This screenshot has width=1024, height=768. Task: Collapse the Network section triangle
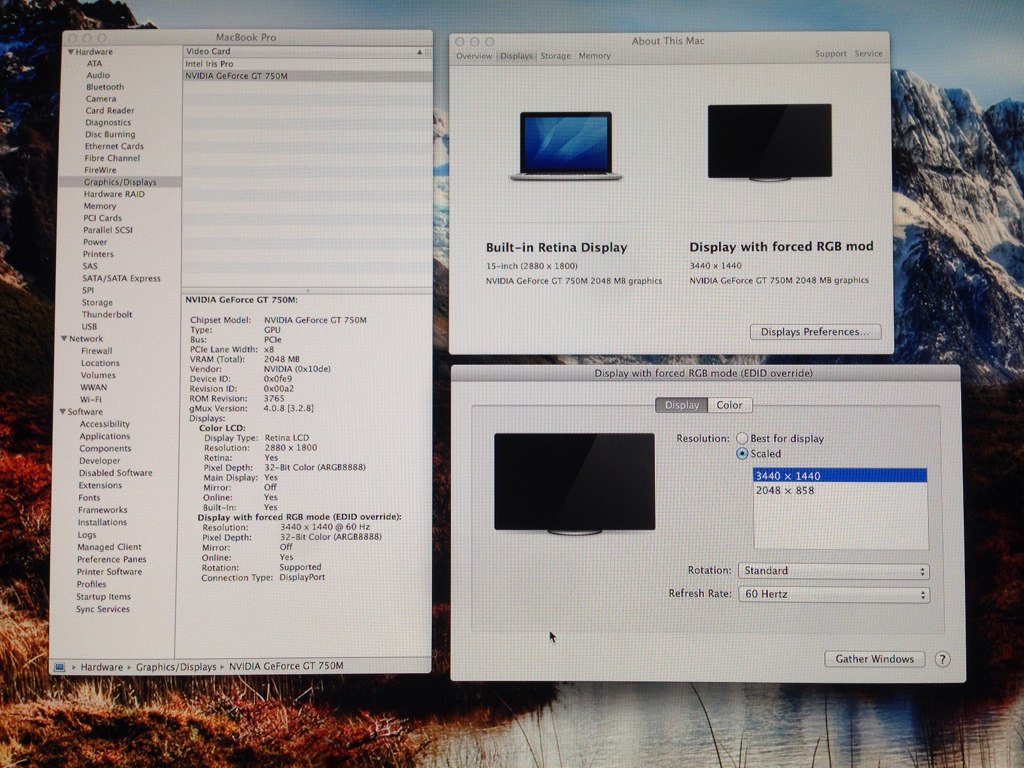tap(65, 338)
